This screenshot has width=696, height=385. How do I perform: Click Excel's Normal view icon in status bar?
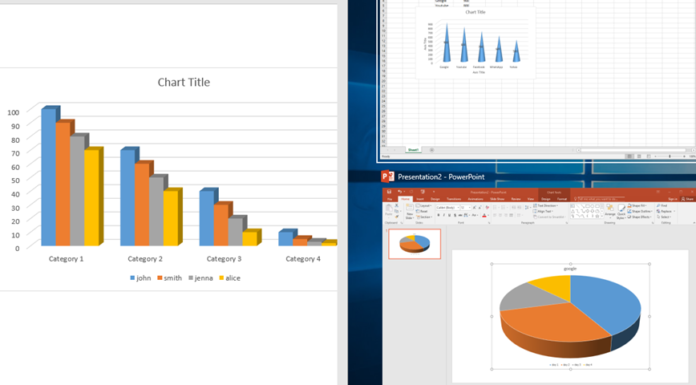(629, 156)
